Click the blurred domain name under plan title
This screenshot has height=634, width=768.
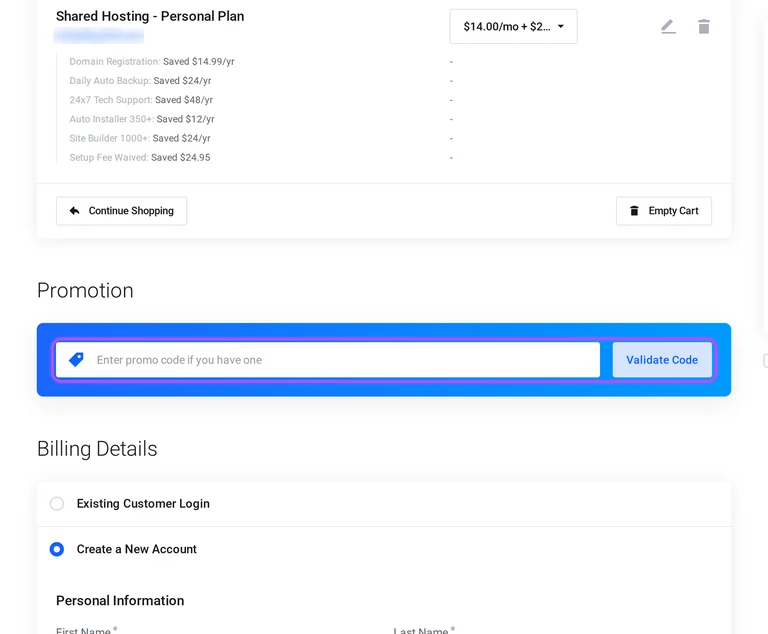click(x=99, y=35)
